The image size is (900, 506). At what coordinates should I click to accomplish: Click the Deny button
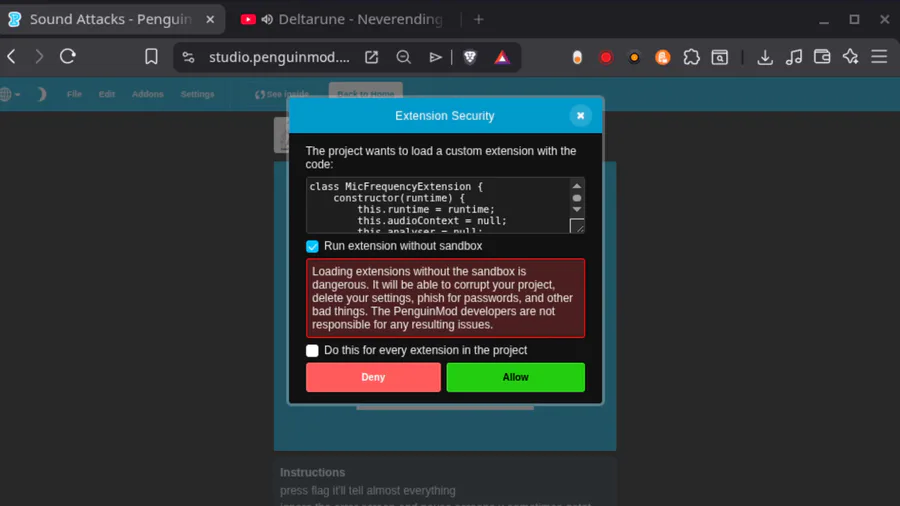373,377
